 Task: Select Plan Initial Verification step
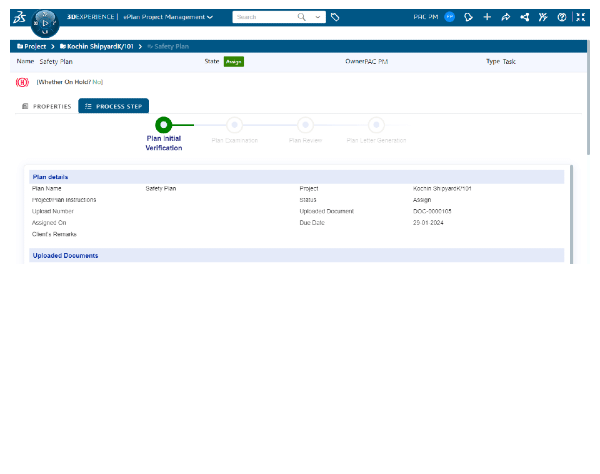point(163,125)
